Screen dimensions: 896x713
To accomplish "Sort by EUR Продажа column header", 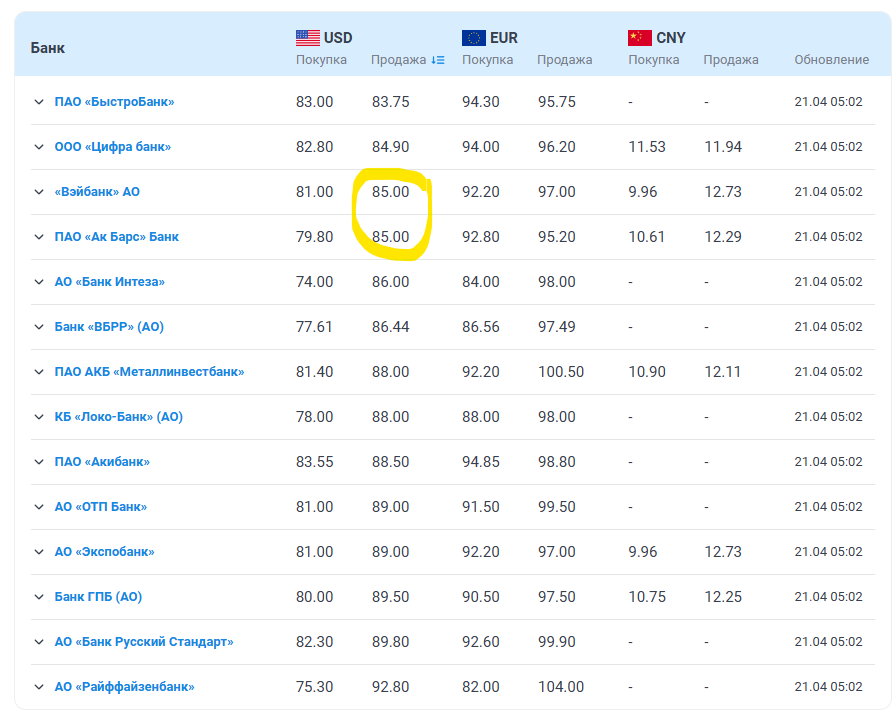I will 565,60.
